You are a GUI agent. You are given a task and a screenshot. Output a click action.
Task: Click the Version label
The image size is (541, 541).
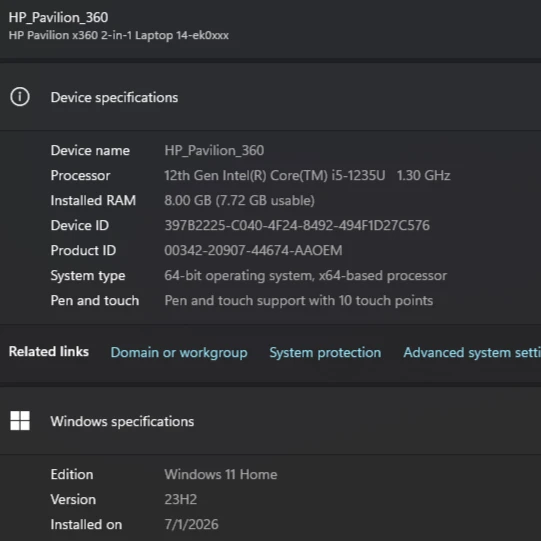point(73,500)
